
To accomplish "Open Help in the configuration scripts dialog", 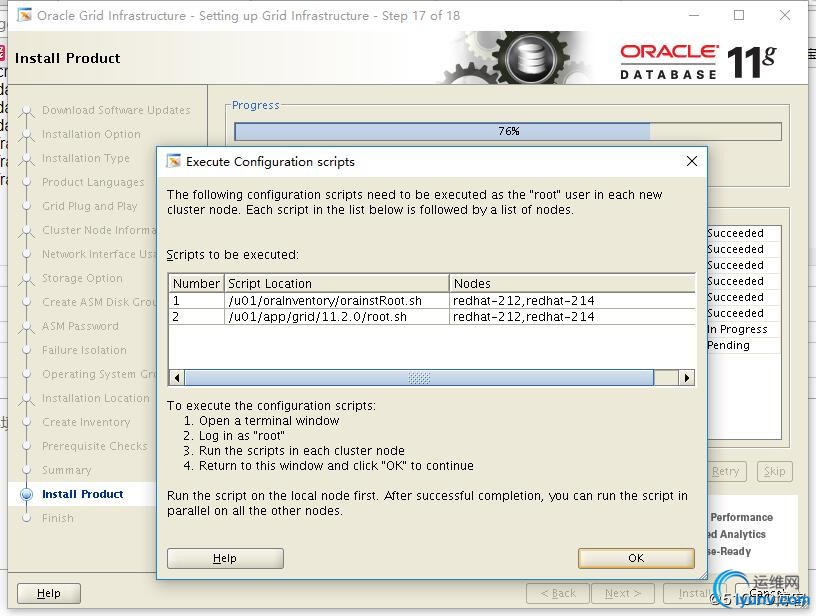I will click(225, 558).
